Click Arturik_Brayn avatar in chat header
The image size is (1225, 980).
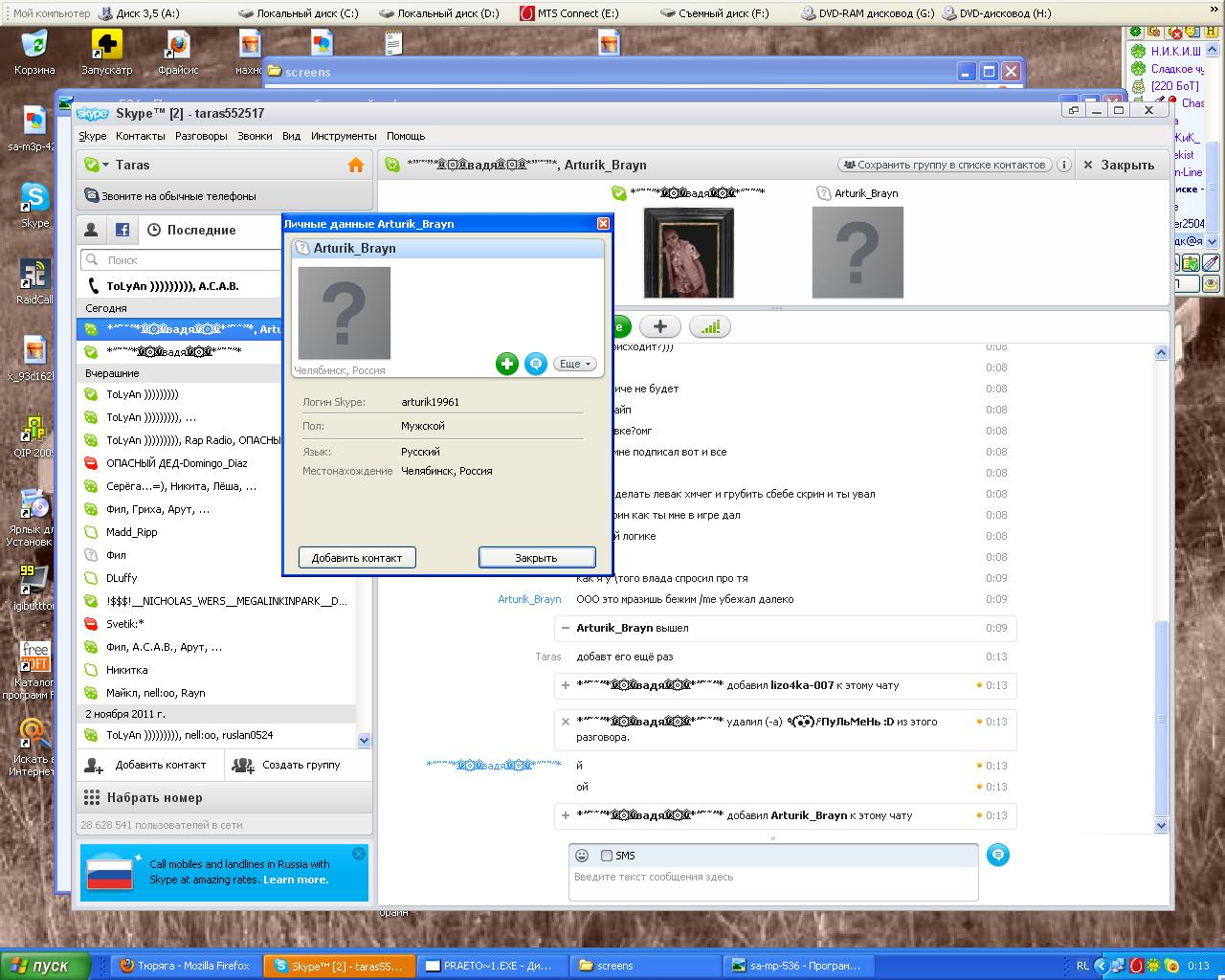coord(857,252)
